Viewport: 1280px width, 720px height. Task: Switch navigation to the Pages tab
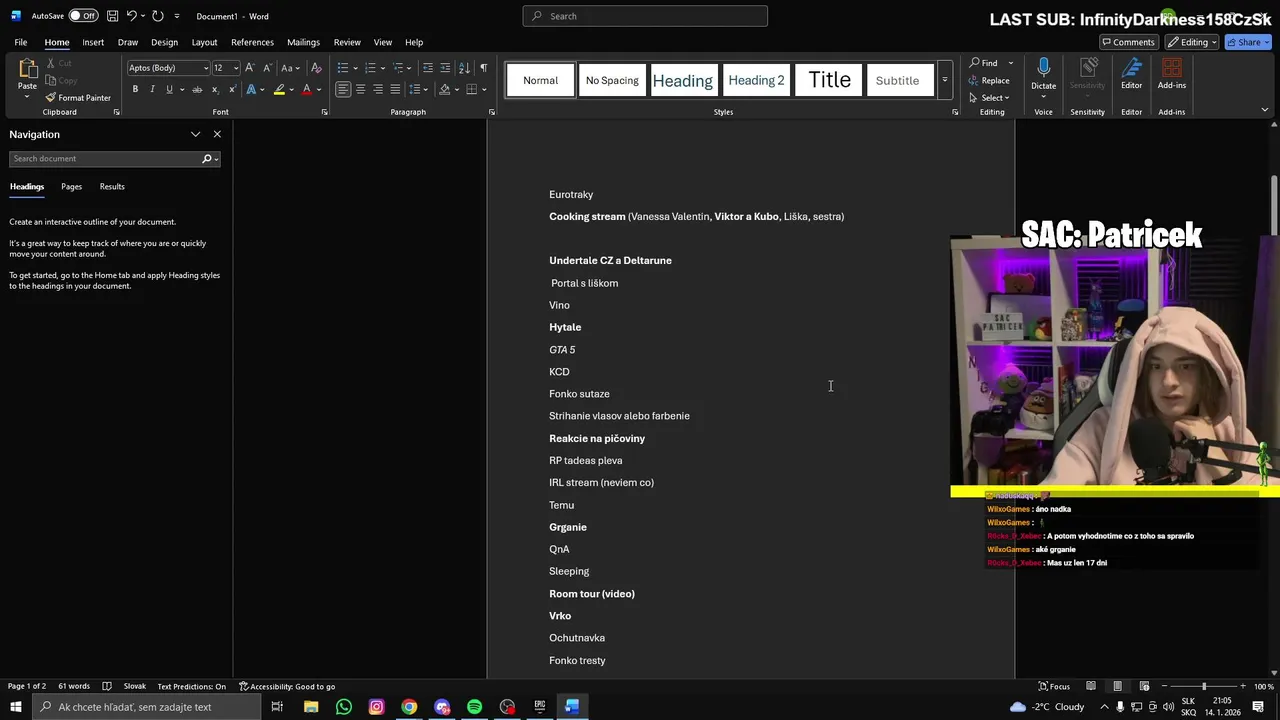coord(71,187)
